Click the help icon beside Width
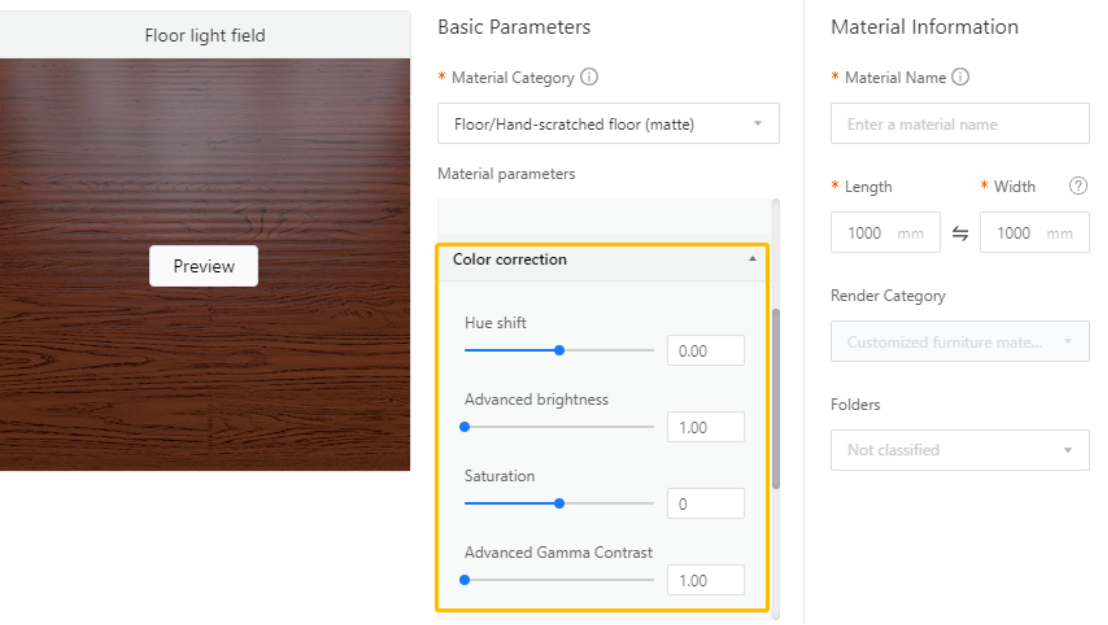This screenshot has height=625, width=1108. (x=1078, y=186)
